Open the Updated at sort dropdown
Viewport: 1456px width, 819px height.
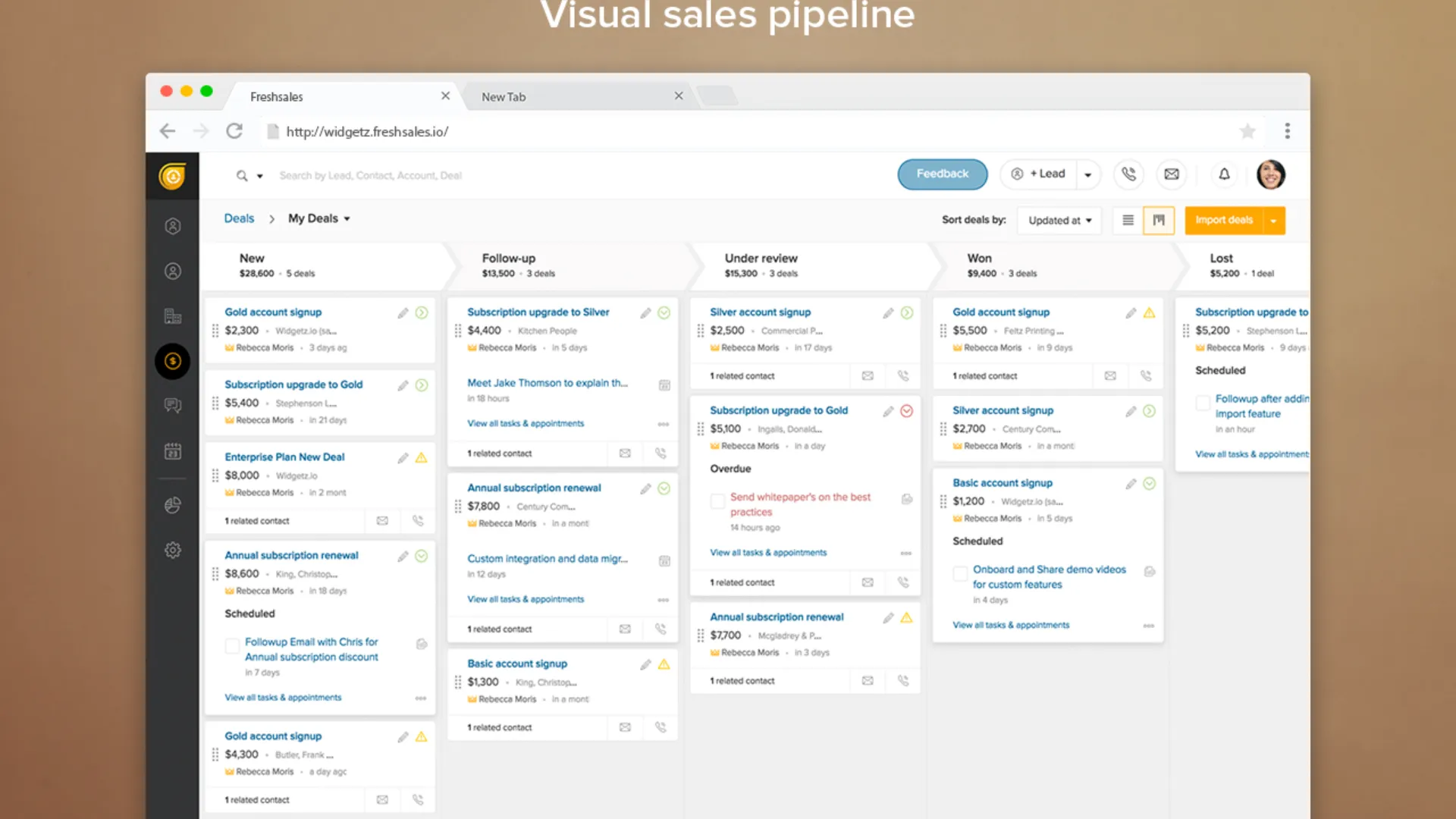(1059, 221)
